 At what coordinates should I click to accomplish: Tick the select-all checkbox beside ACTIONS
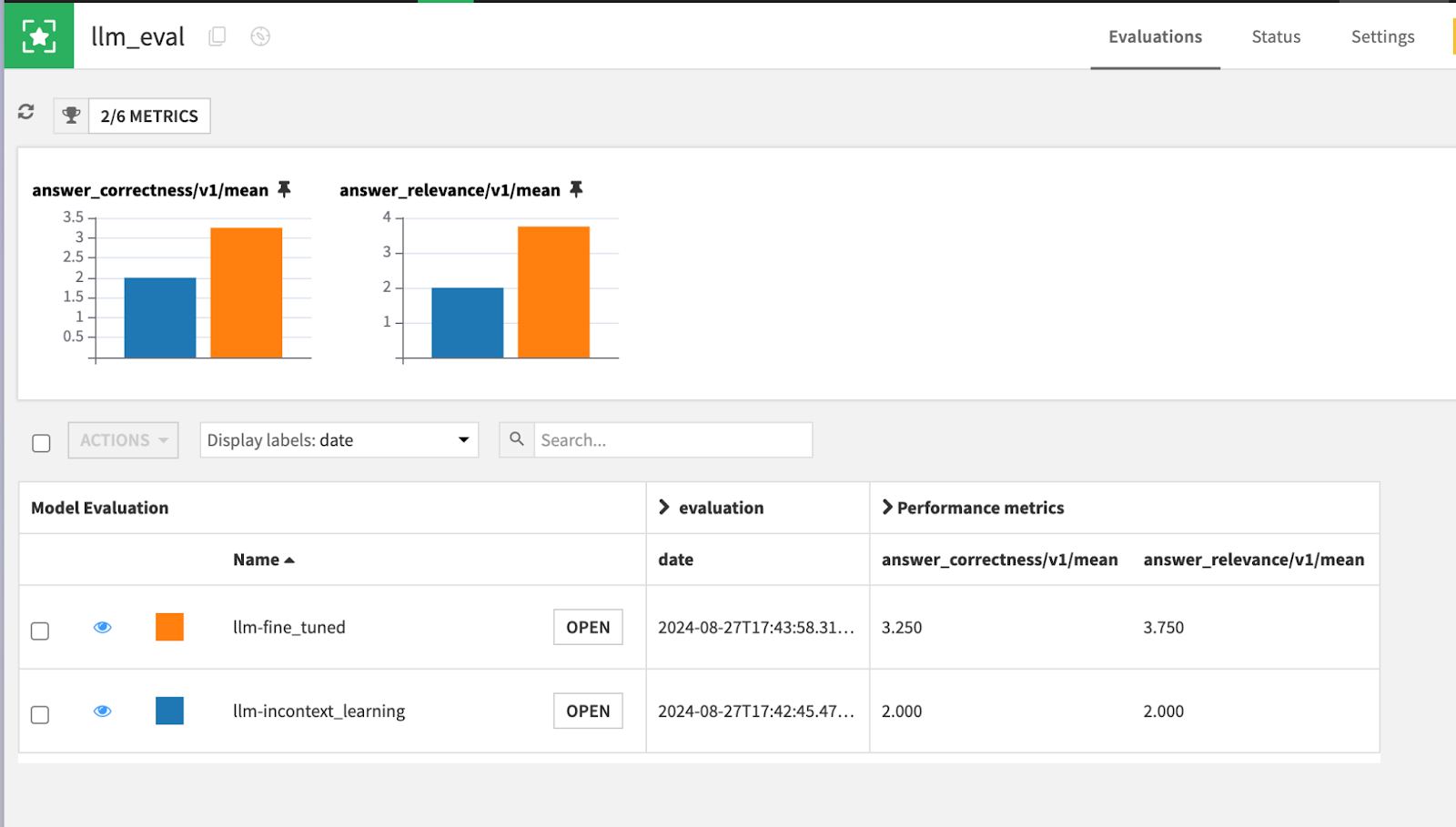pos(41,443)
